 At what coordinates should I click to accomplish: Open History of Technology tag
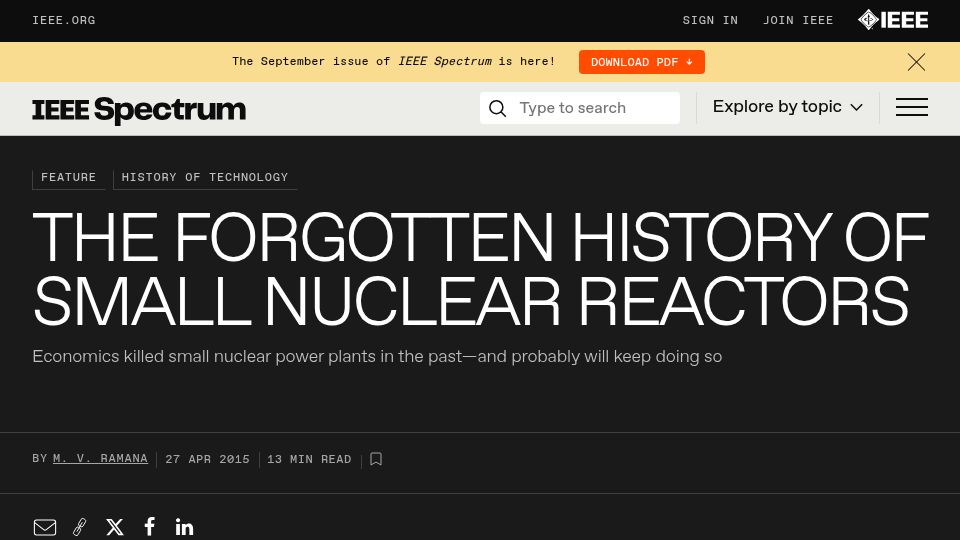pos(204,178)
